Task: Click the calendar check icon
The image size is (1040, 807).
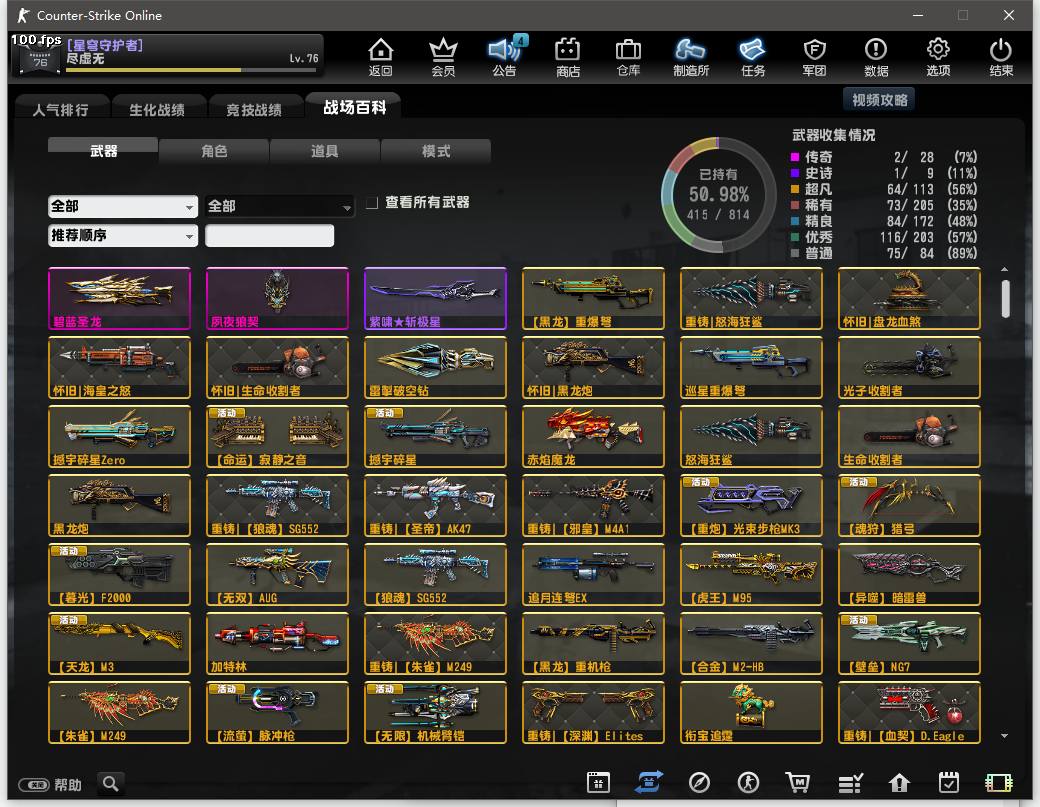Action: coord(948,782)
